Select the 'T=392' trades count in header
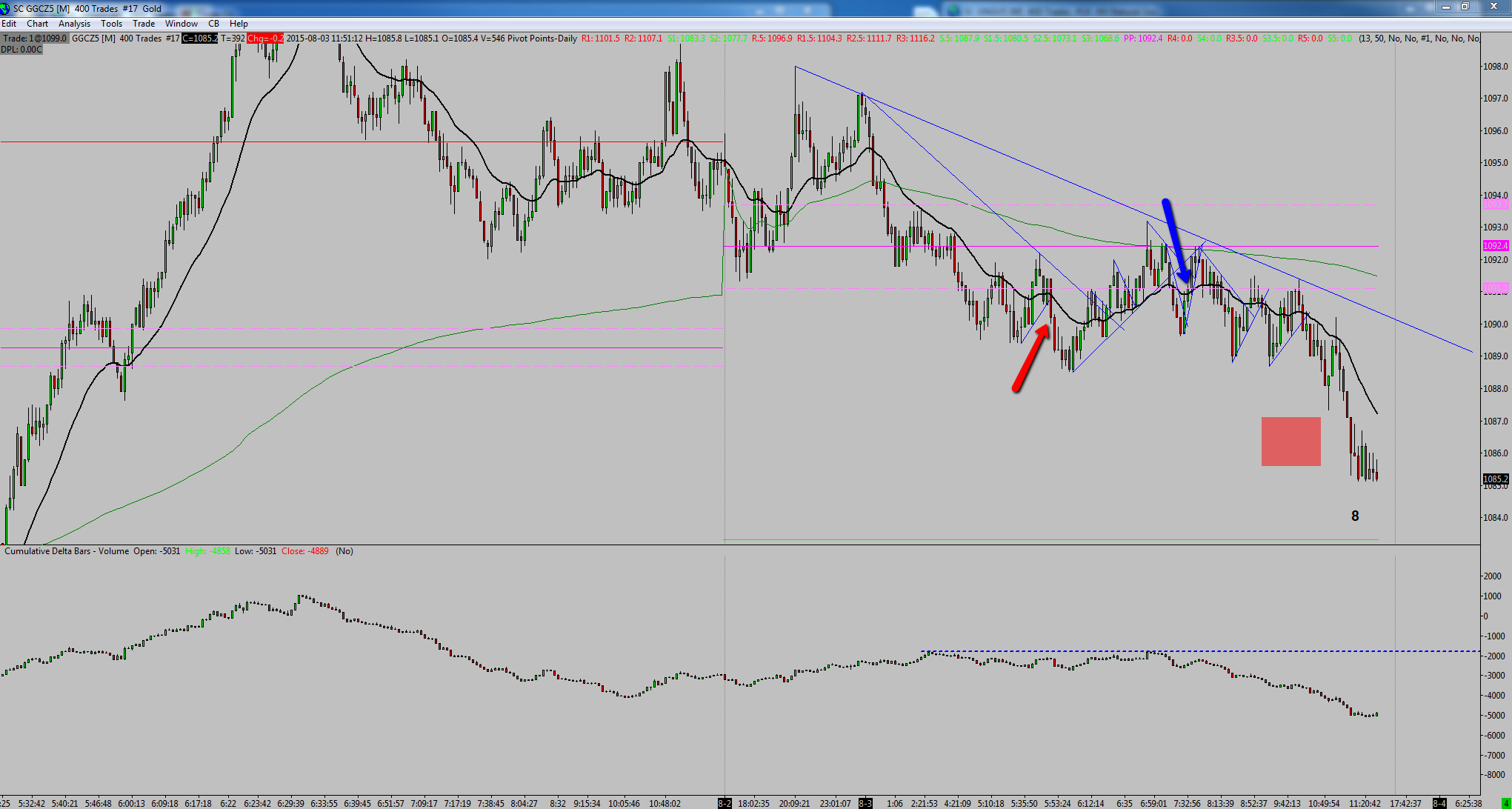The image size is (1512, 809). 233,39
